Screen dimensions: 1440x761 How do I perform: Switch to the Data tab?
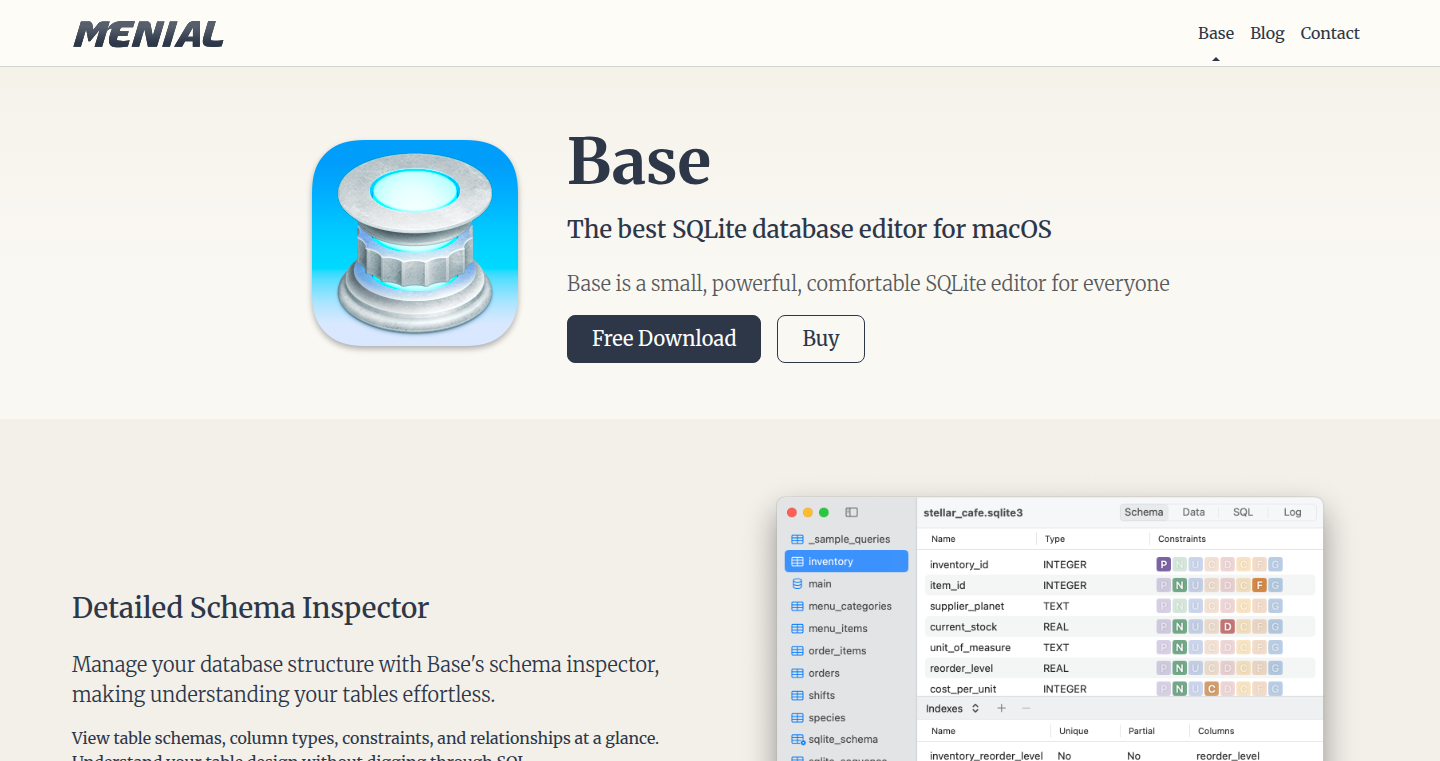tap(1193, 512)
